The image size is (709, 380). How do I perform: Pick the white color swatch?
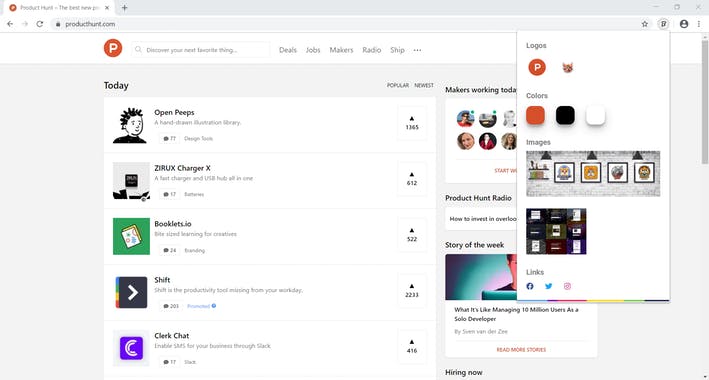596,115
